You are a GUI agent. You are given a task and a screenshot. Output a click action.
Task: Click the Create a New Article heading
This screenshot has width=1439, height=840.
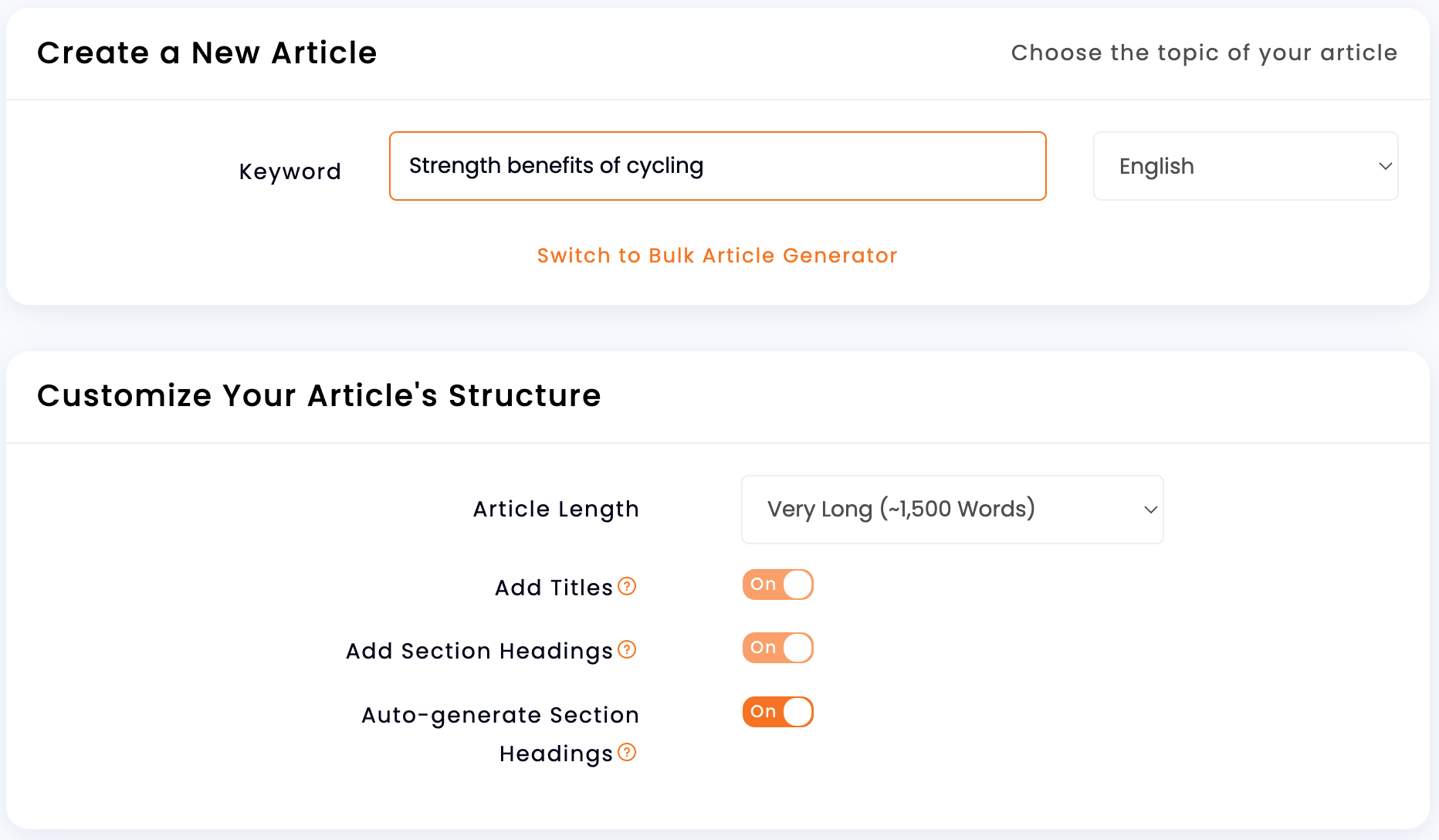208,52
